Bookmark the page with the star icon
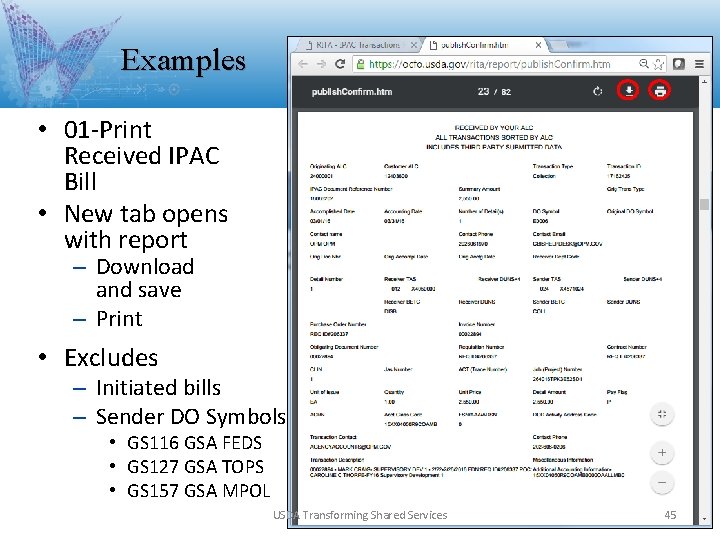The width and height of the screenshot is (720, 540). [x=658, y=64]
